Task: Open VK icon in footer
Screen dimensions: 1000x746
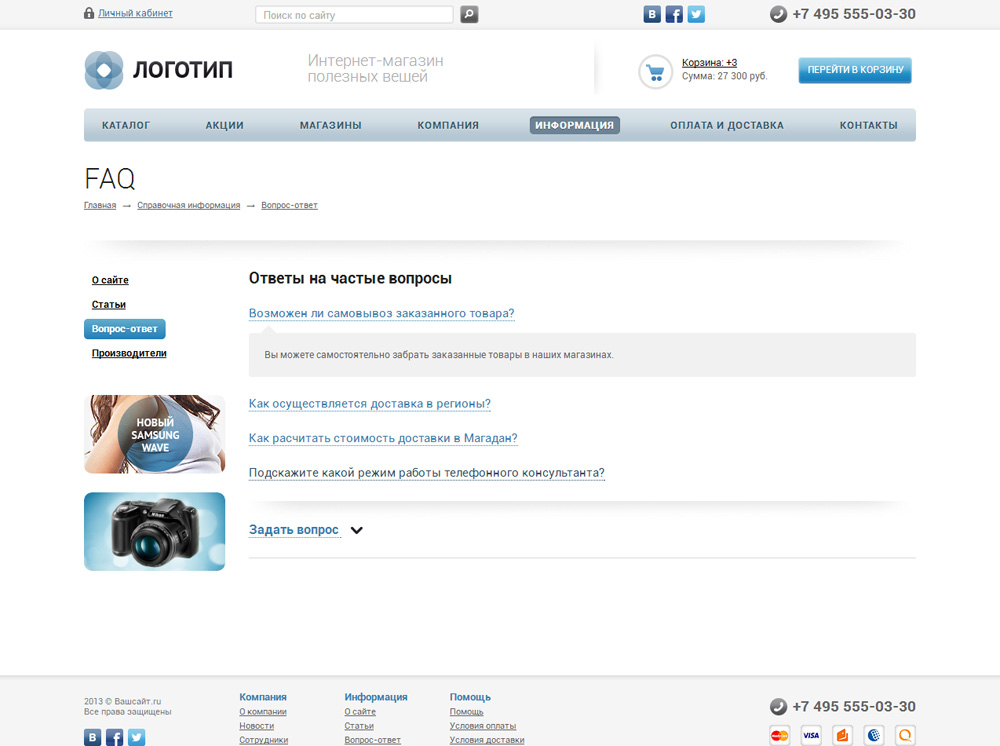Action: (92, 737)
